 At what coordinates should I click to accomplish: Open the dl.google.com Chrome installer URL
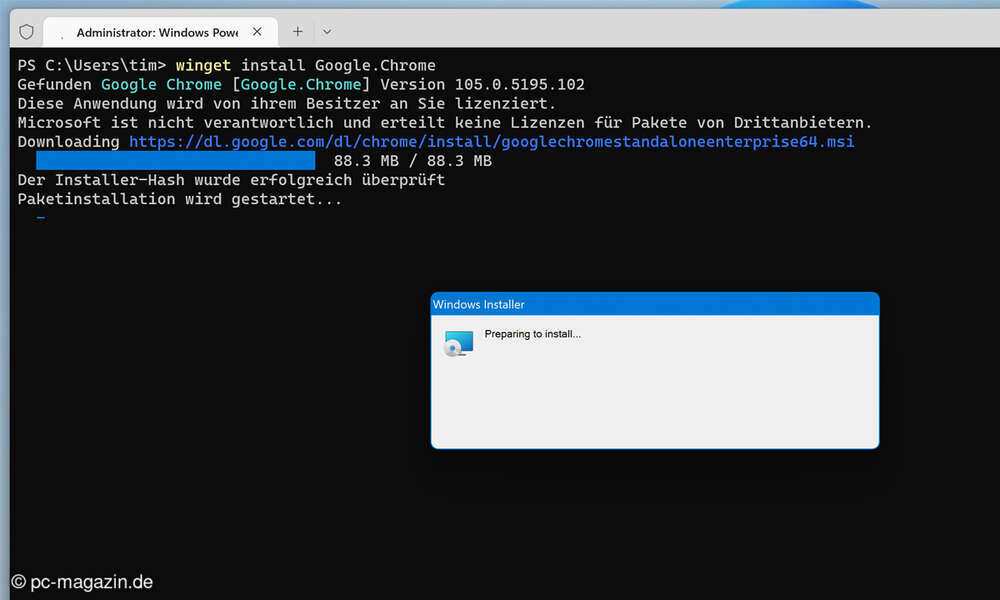[x=491, y=142]
